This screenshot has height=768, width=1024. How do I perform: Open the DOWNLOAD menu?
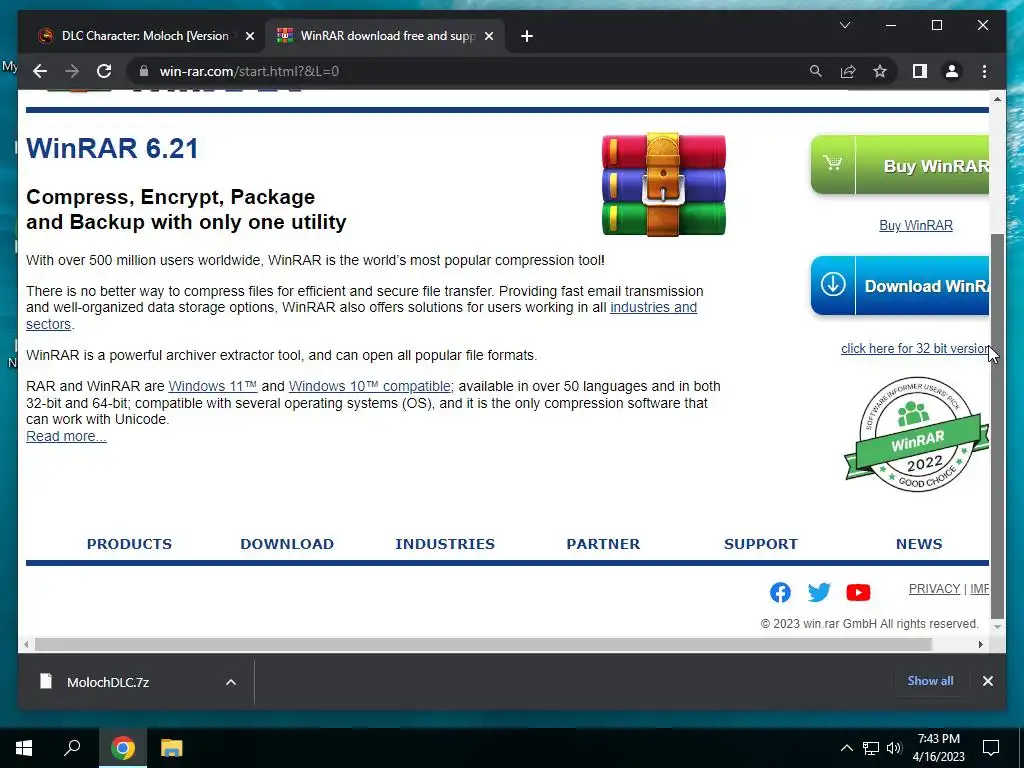coord(287,544)
